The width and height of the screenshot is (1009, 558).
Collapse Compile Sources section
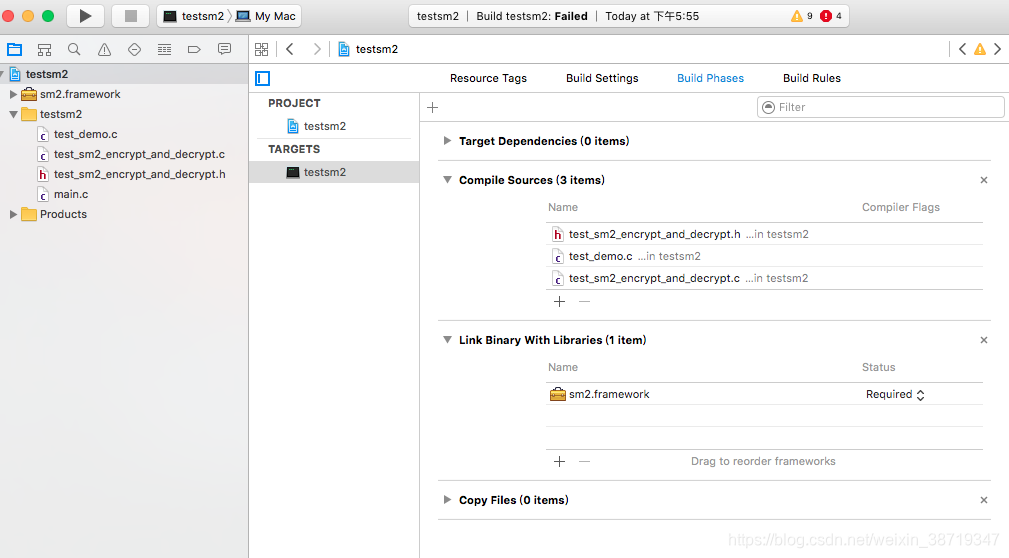(447, 180)
